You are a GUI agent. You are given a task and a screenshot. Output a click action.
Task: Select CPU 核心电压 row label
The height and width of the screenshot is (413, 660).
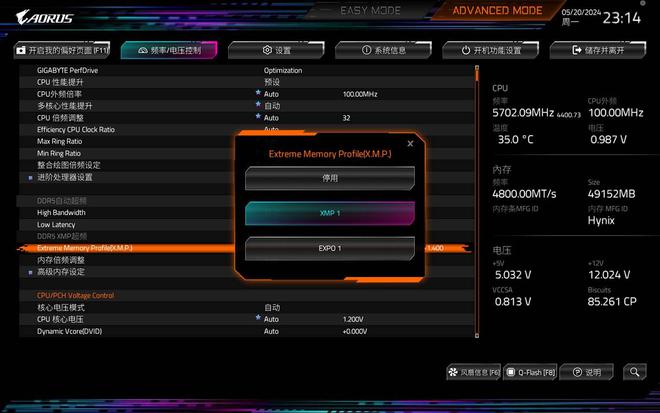60,320
